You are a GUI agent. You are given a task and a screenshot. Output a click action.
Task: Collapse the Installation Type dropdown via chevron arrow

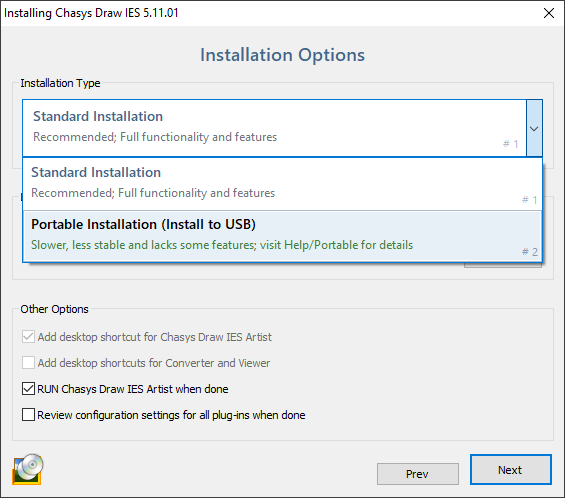534,128
